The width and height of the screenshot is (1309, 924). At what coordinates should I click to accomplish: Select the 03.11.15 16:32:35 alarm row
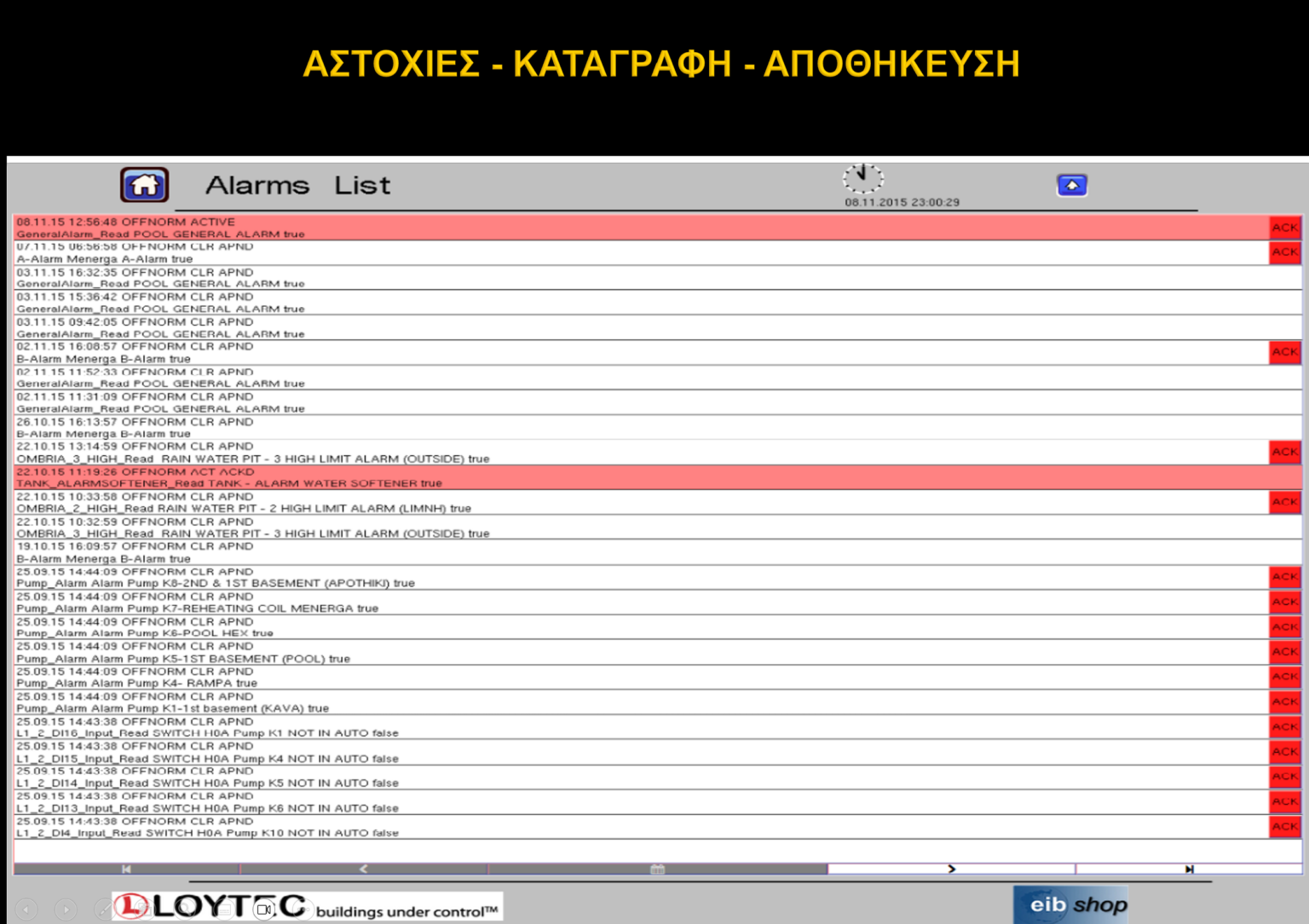(x=658, y=278)
